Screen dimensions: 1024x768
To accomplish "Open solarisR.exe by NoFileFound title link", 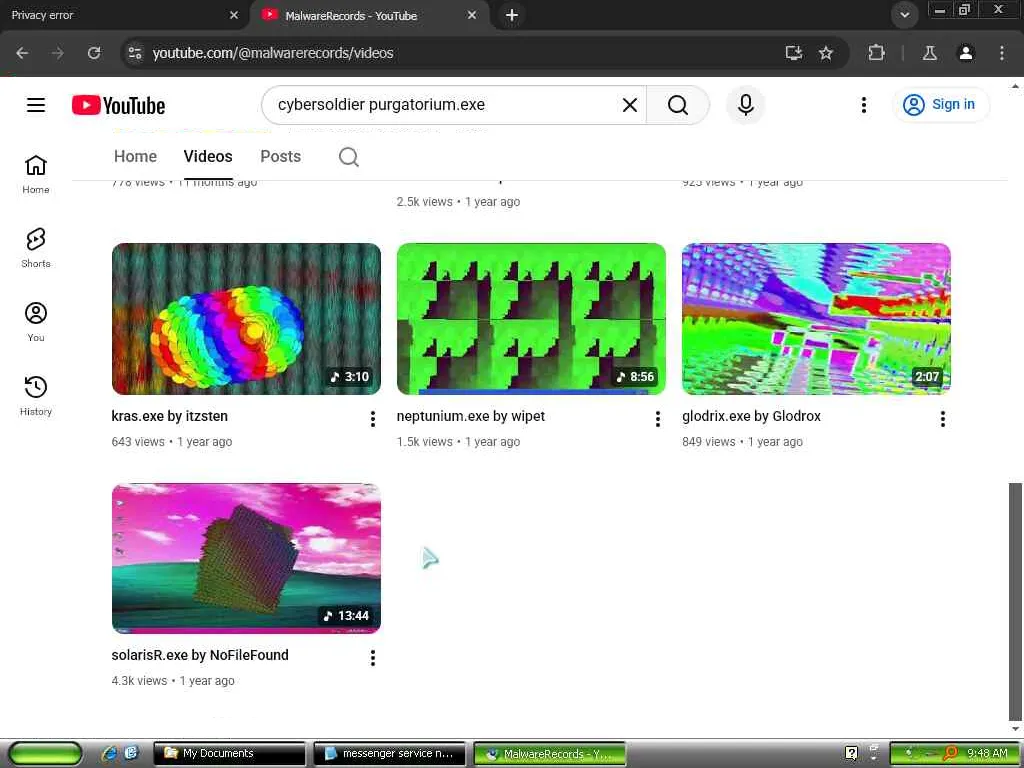I will pos(200,655).
